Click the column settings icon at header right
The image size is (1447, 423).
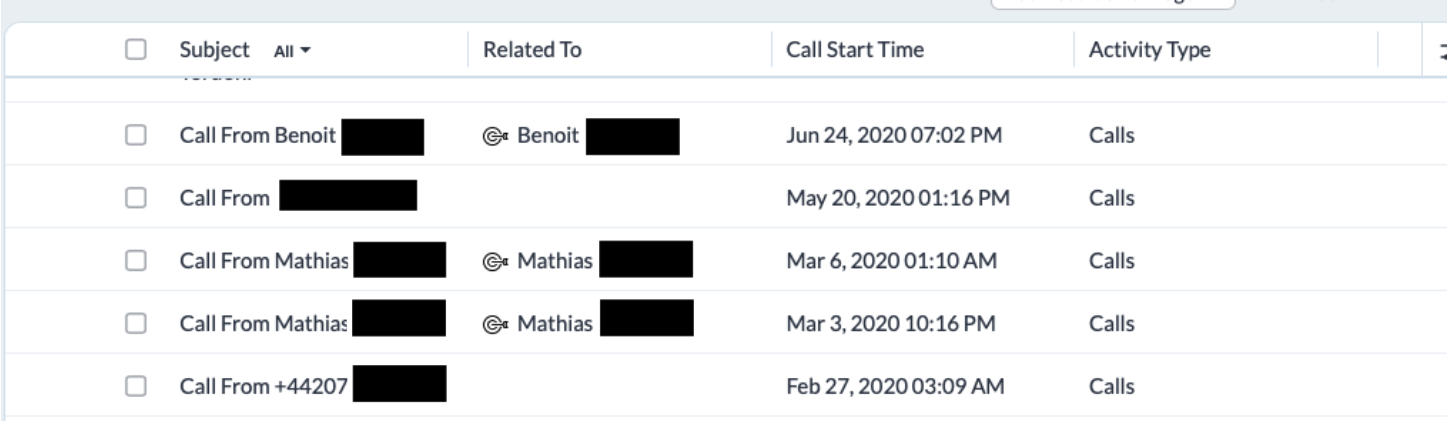pyautogui.click(x=1441, y=51)
